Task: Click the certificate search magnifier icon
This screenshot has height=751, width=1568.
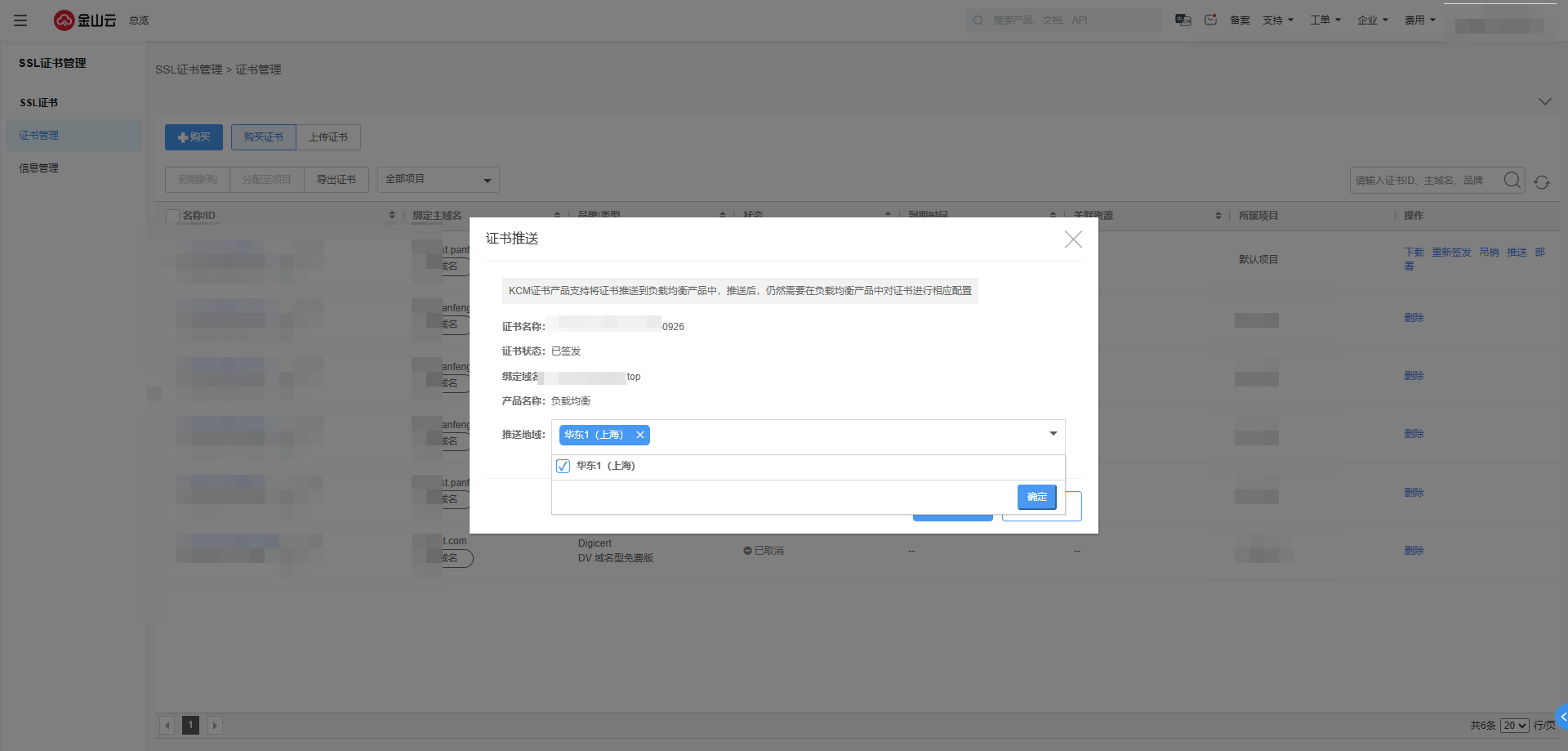Action: pyautogui.click(x=1512, y=180)
